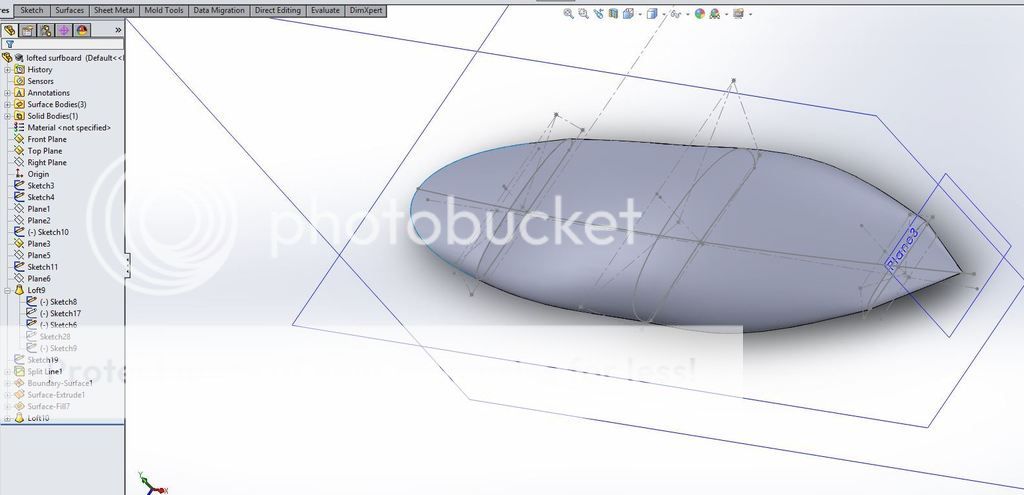Open the FeatureManager design tree tab icon

tap(10, 30)
